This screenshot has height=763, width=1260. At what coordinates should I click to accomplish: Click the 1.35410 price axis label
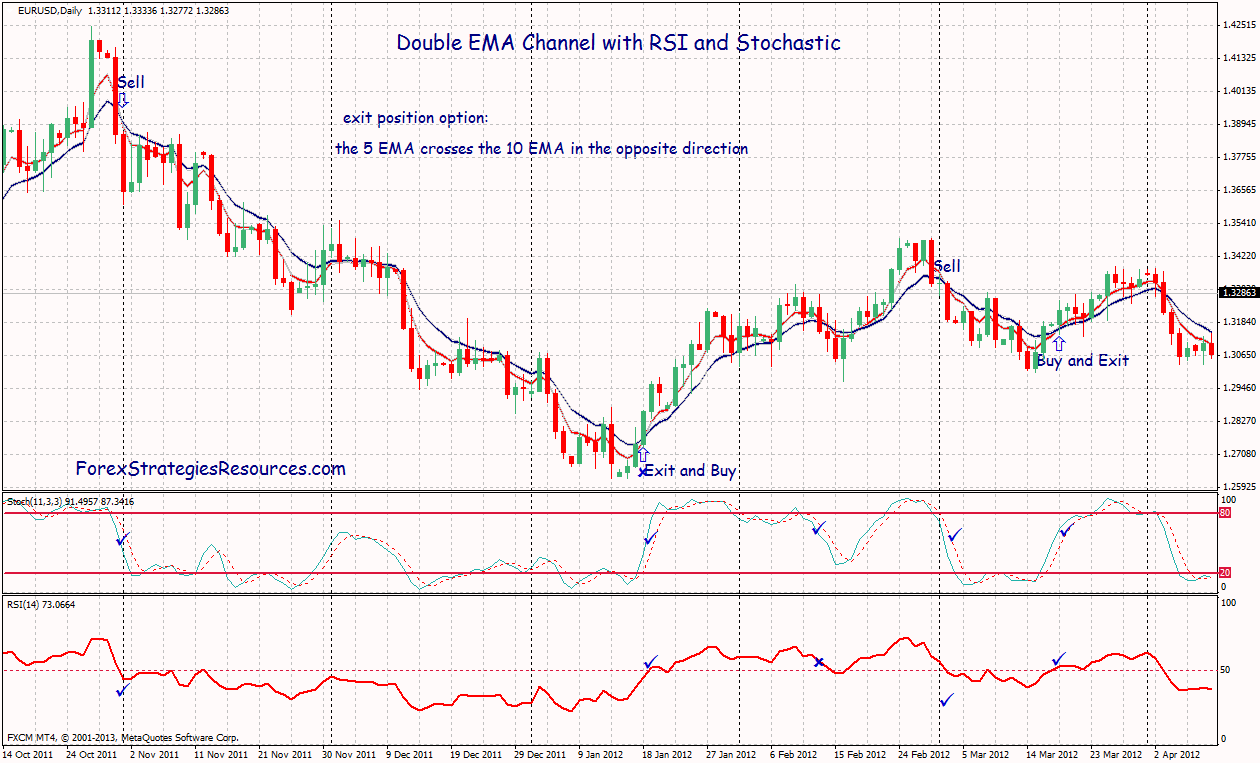coord(1239,223)
